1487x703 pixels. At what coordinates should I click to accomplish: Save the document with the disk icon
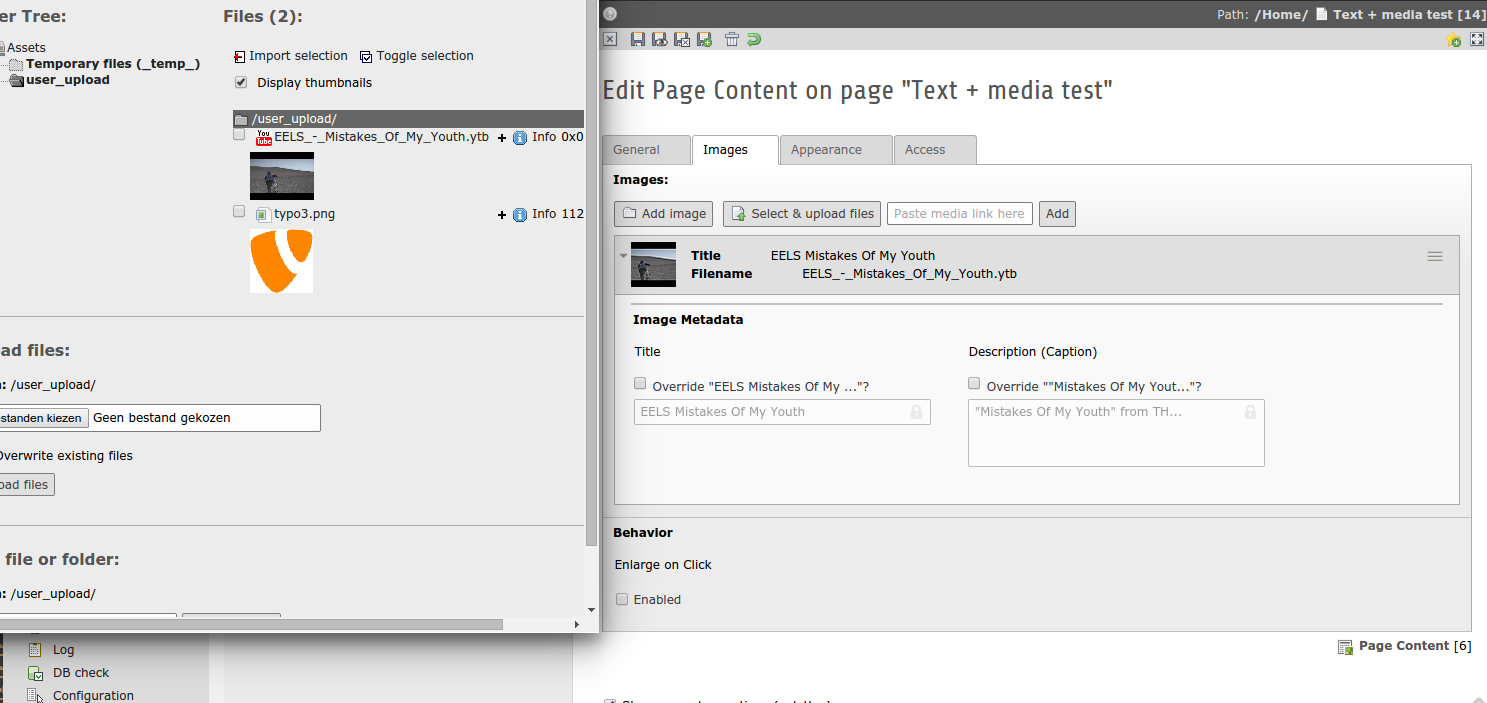click(x=637, y=40)
